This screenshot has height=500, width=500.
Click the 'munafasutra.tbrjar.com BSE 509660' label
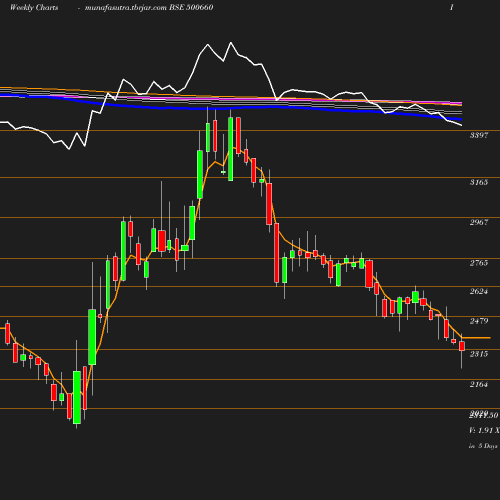point(149,8)
